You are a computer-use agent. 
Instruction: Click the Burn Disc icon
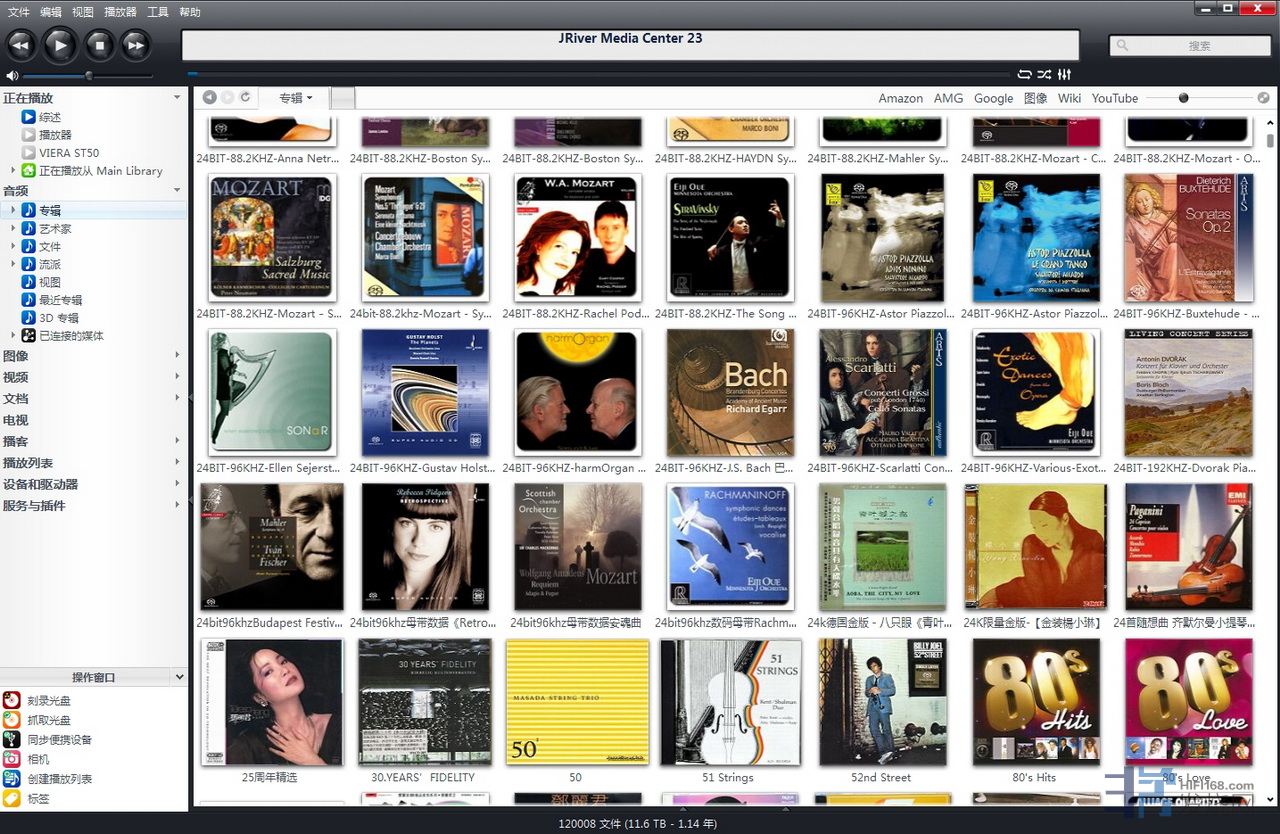(x=12, y=700)
